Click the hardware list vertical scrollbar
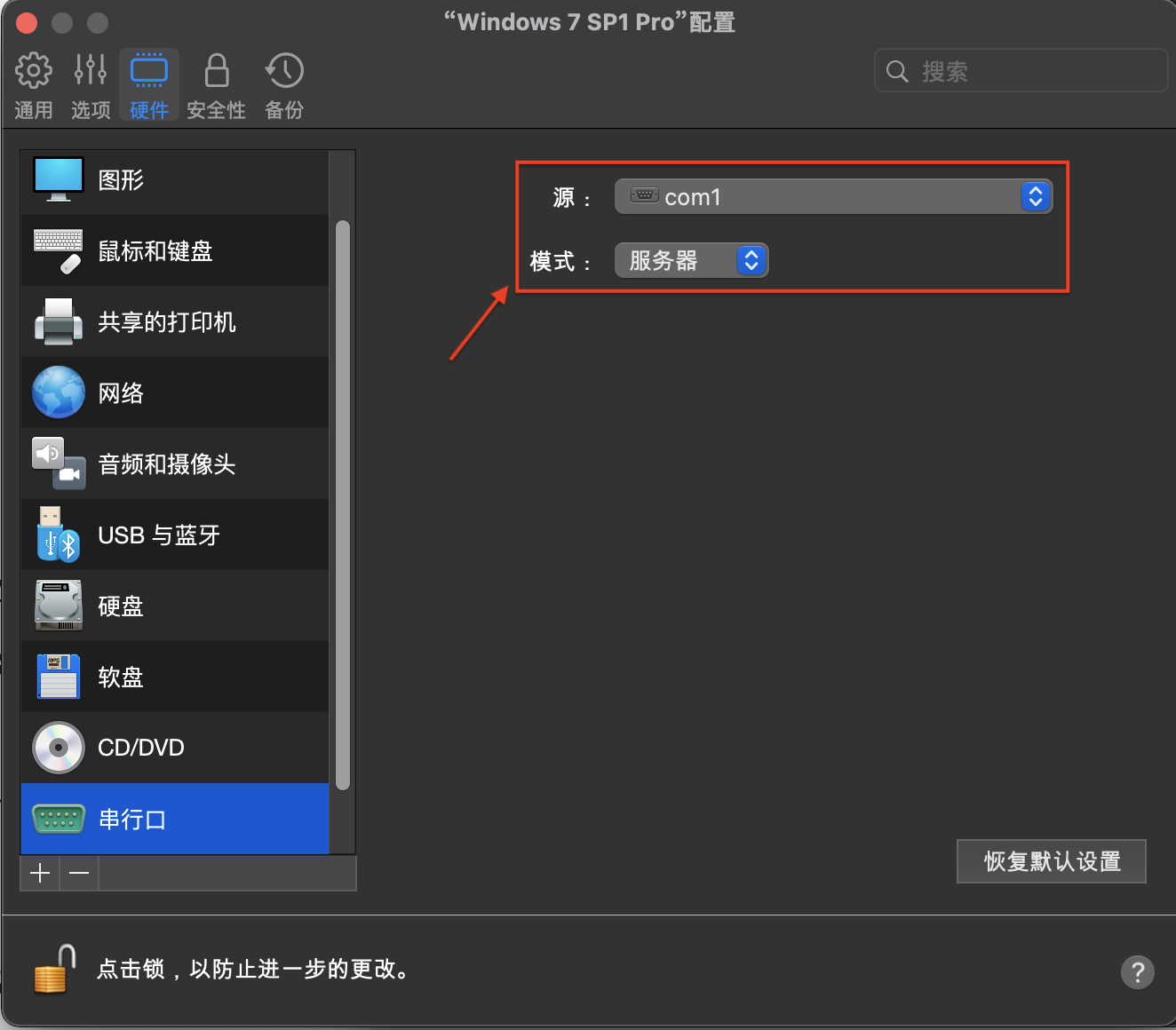The height and width of the screenshot is (1030, 1176). (343, 504)
